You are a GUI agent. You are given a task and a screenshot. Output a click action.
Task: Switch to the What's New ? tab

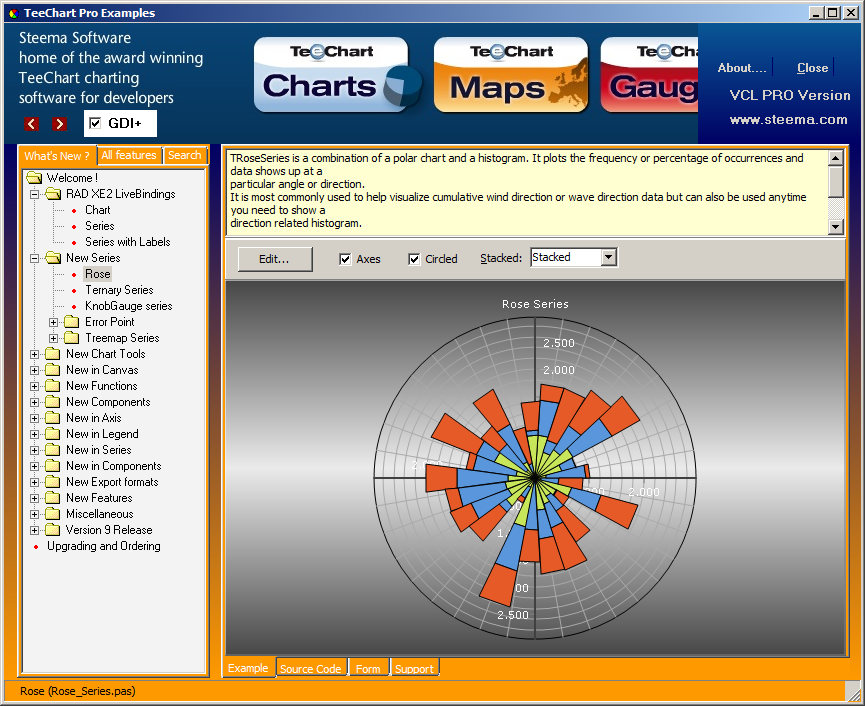(57, 156)
